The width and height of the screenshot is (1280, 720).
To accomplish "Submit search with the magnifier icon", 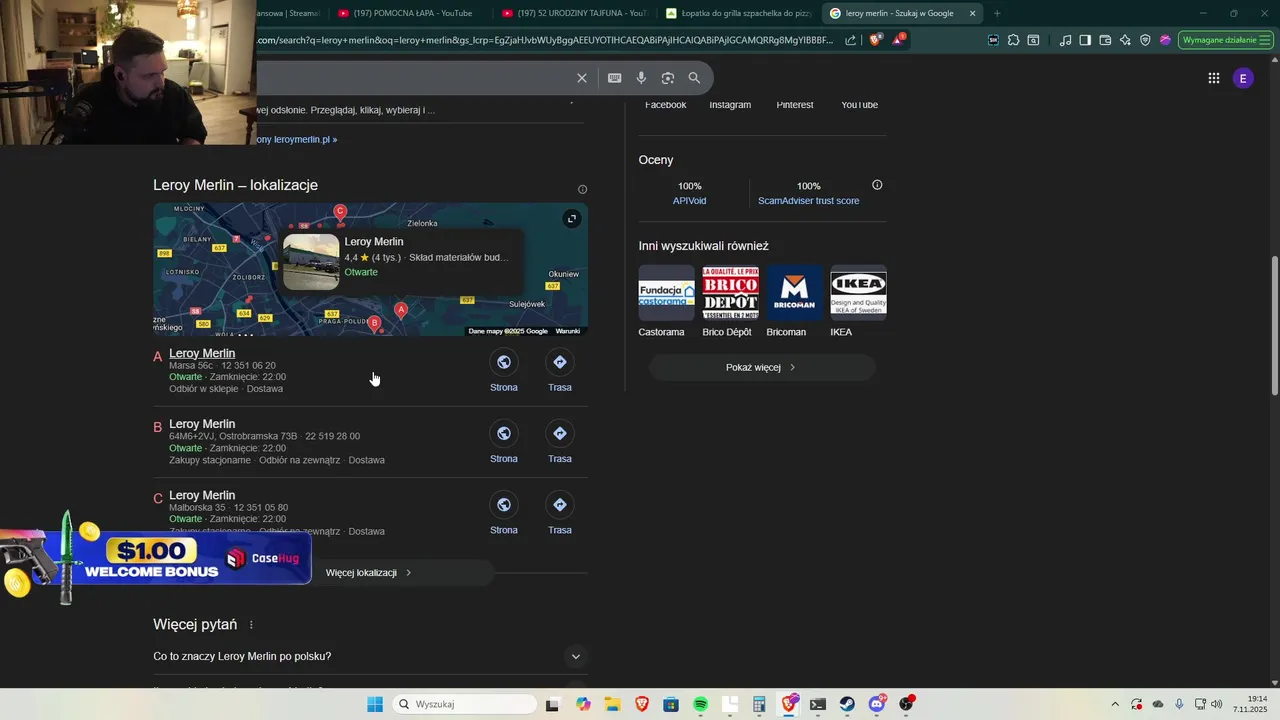I will (694, 78).
